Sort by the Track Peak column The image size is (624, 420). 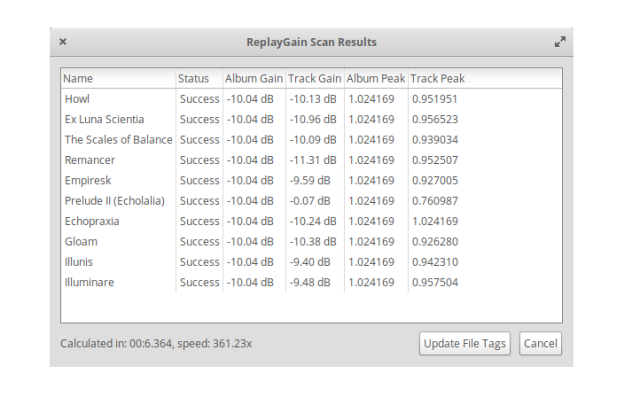click(437, 78)
